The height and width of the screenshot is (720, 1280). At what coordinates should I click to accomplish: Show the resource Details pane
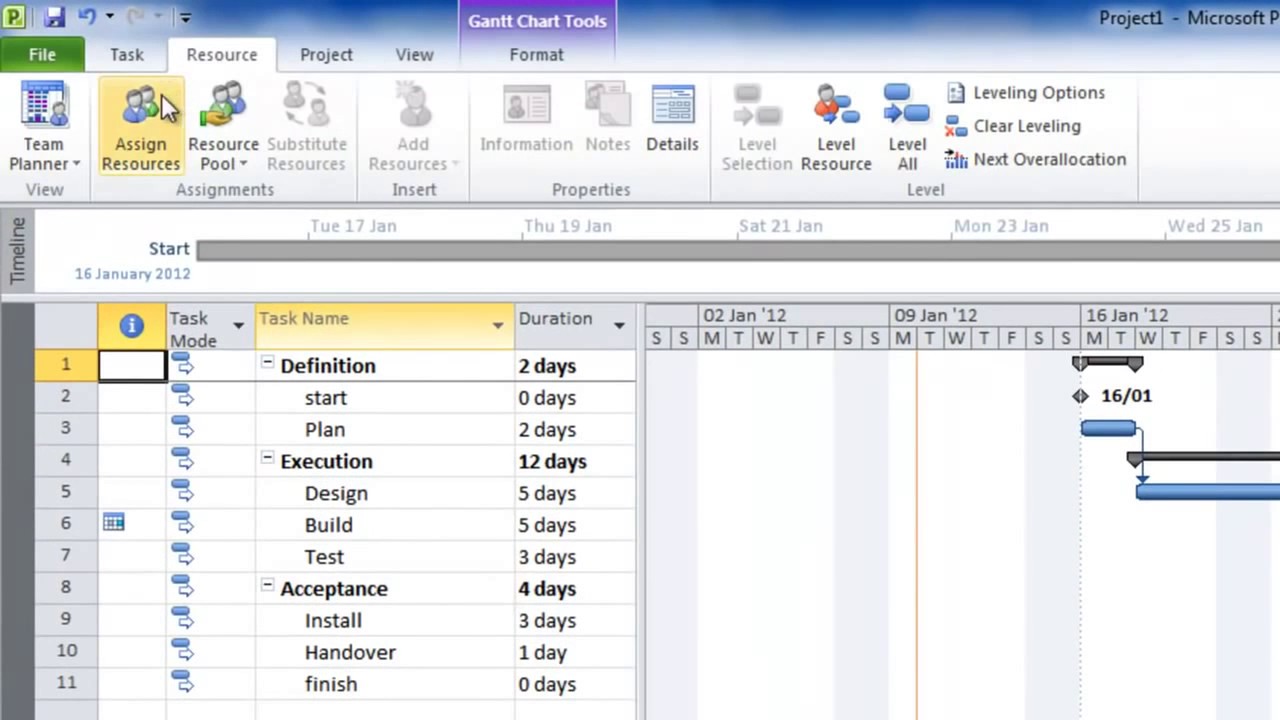click(x=672, y=120)
